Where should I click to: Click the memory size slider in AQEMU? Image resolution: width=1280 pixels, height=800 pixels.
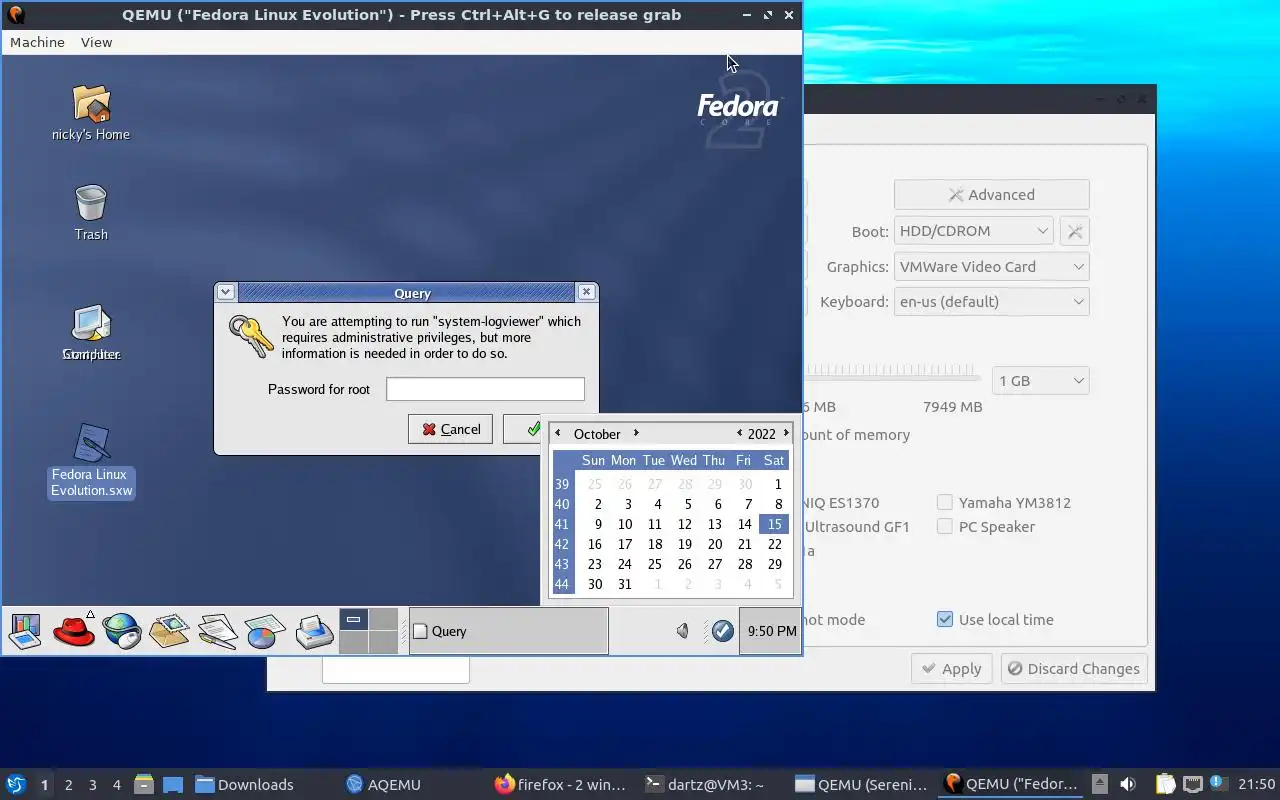(x=890, y=371)
